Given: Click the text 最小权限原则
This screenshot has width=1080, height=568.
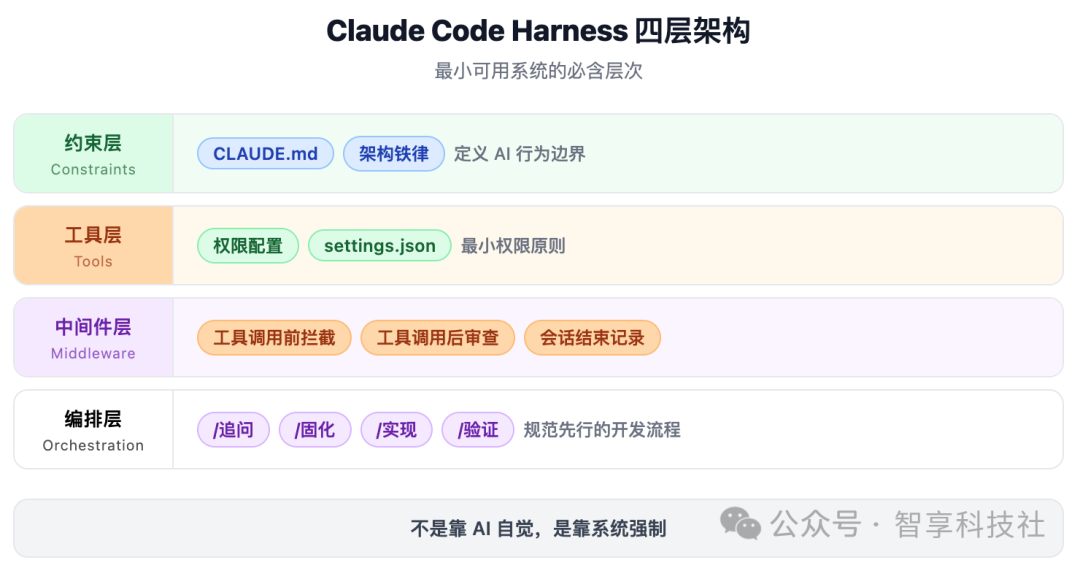Looking at the screenshot, I should [x=512, y=246].
